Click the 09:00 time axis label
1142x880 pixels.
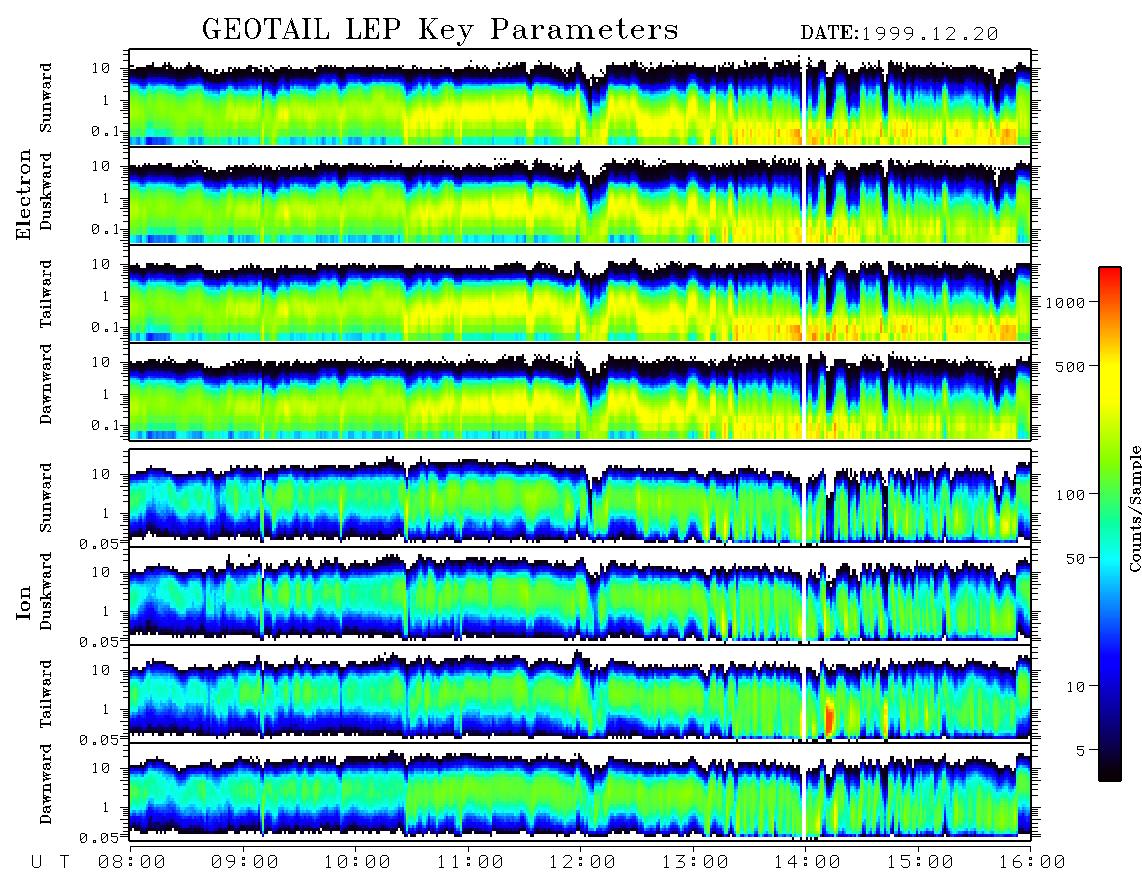[x=245, y=862]
